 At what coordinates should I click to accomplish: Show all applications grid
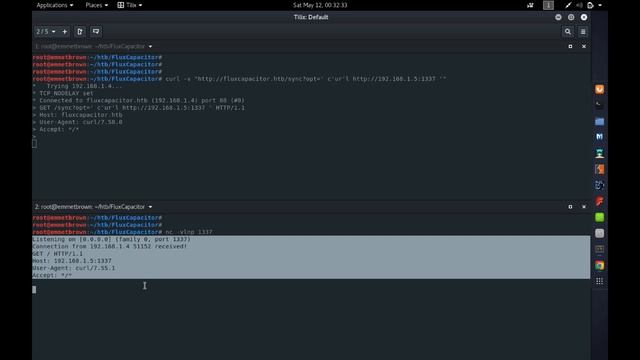tap(599, 281)
